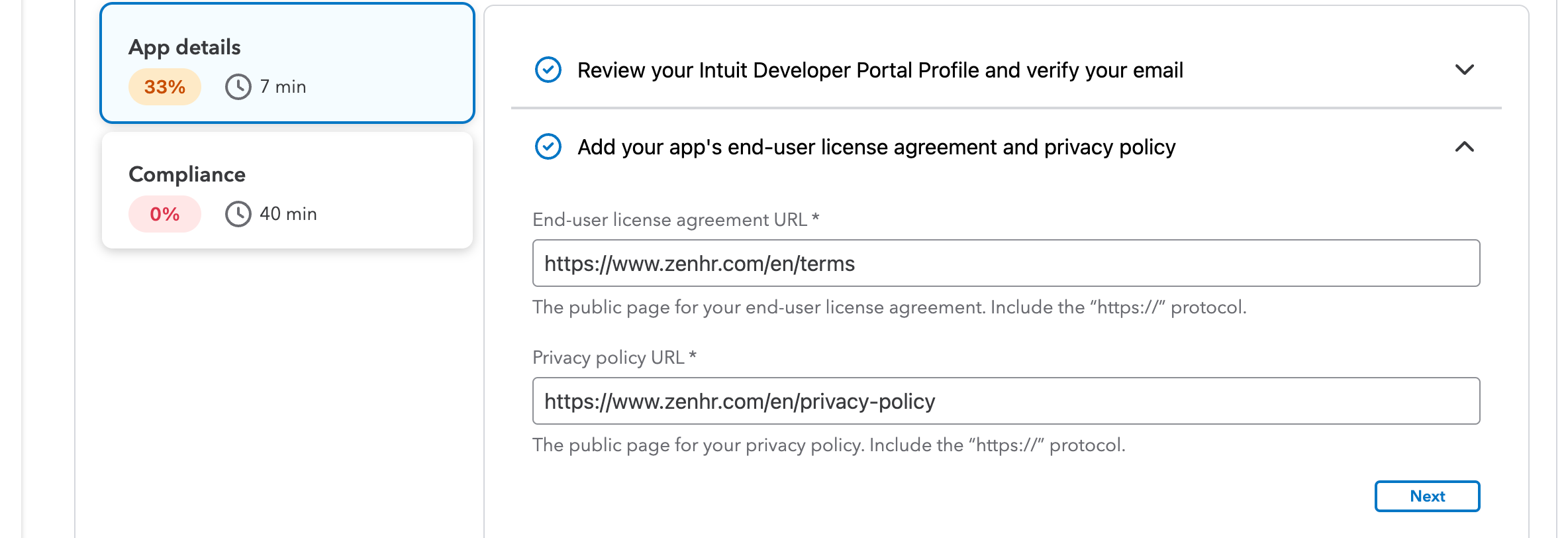Screen dimensions: 1568x538
Task: Click the checkmark icon beside Add your app's end-user license agreement
Action: coord(548,146)
